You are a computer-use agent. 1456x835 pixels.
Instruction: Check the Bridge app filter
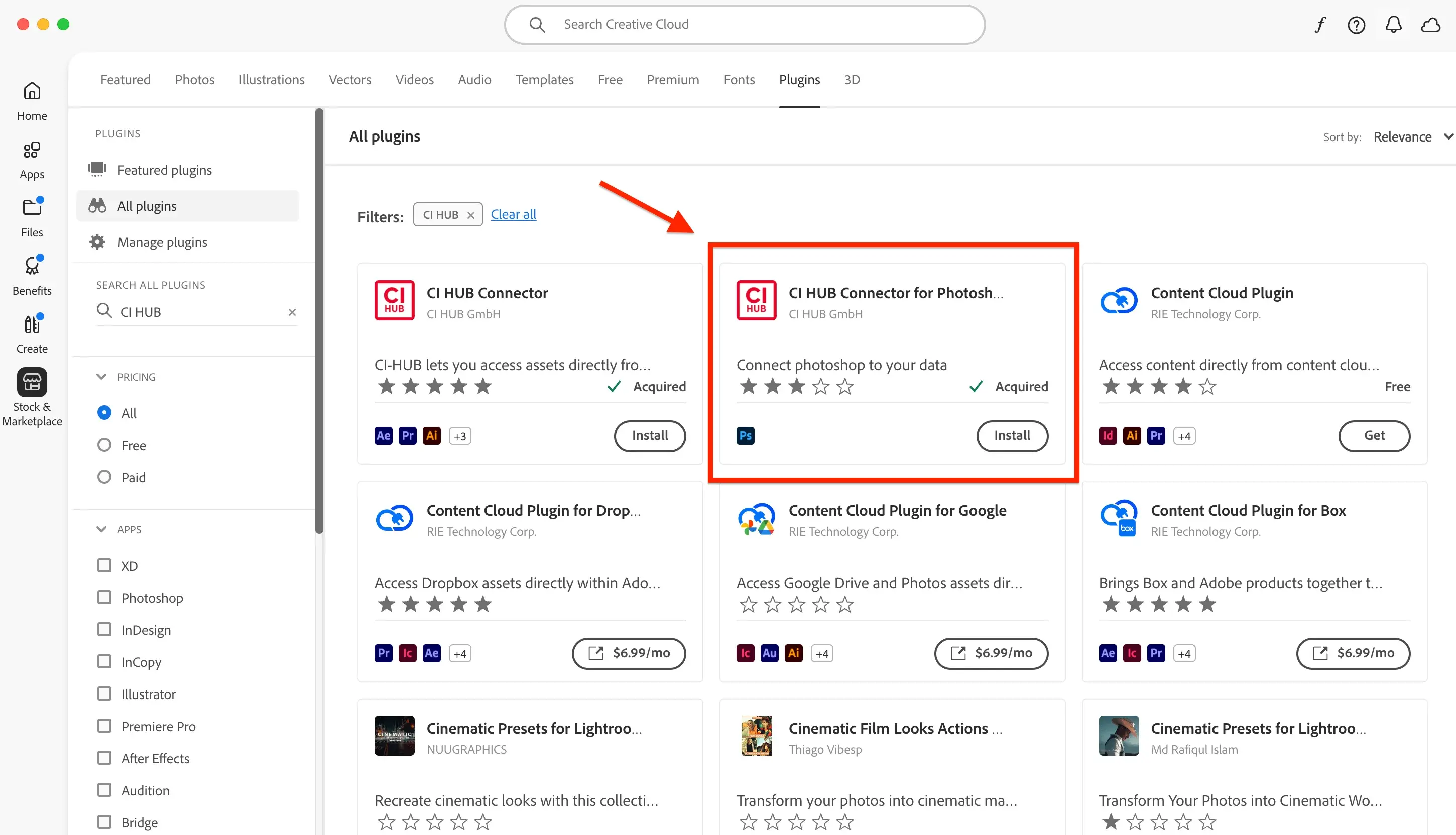[104, 822]
